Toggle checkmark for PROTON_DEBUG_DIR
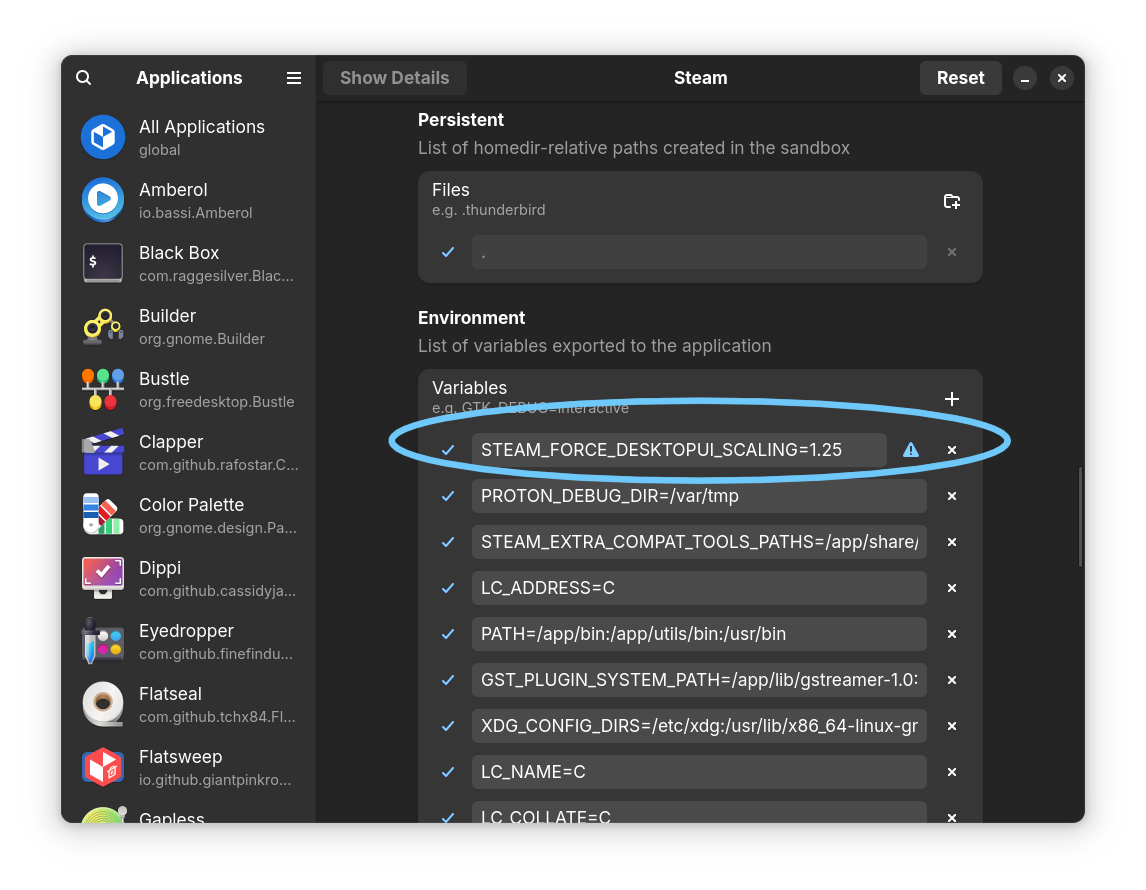The width and height of the screenshot is (1146, 890). click(448, 496)
